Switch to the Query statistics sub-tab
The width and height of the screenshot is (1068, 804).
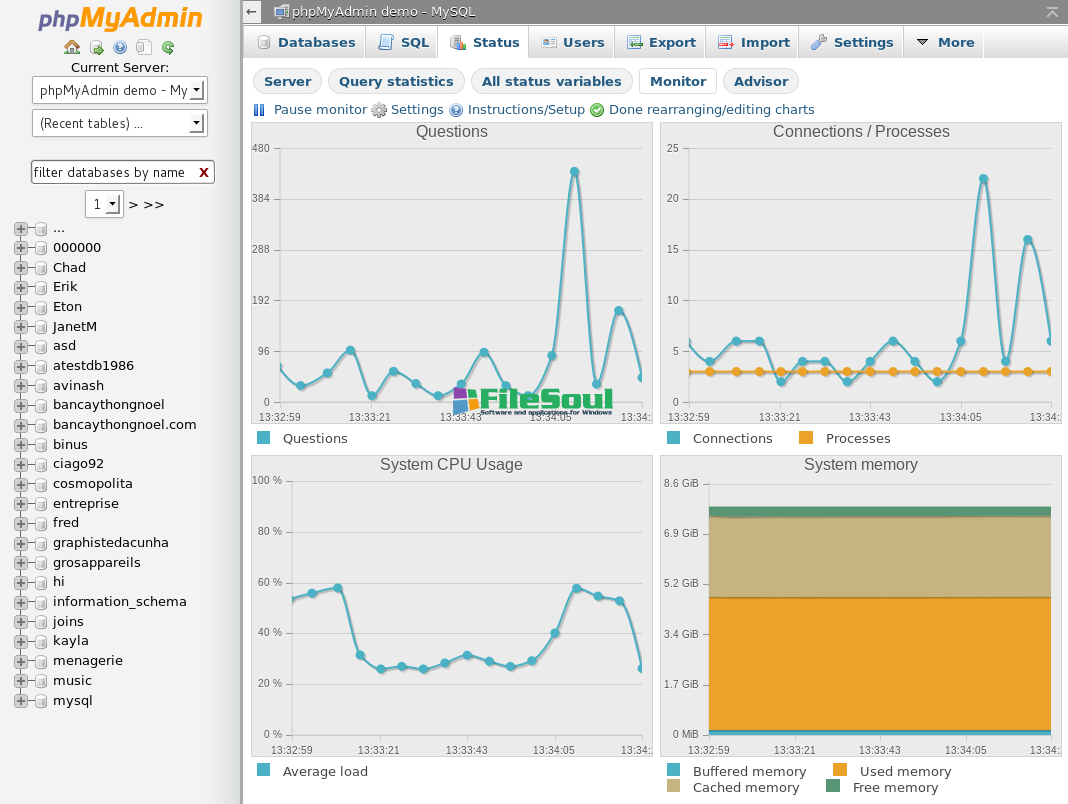(x=396, y=81)
